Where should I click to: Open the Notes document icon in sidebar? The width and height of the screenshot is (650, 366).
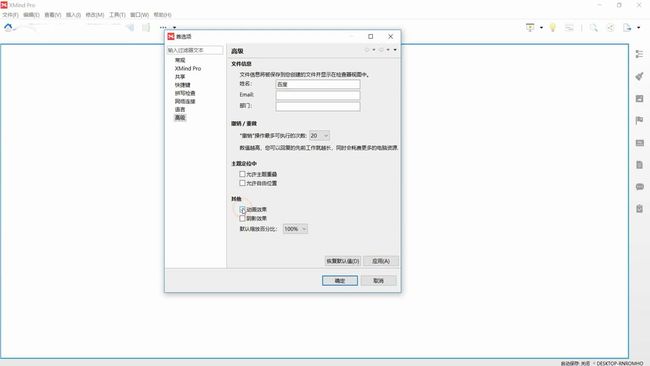pyautogui.click(x=639, y=165)
